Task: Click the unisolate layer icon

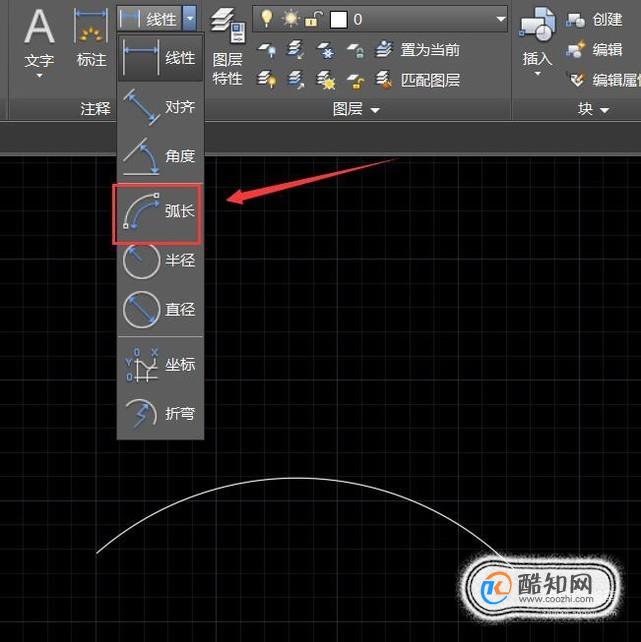Action: [x=296, y=79]
